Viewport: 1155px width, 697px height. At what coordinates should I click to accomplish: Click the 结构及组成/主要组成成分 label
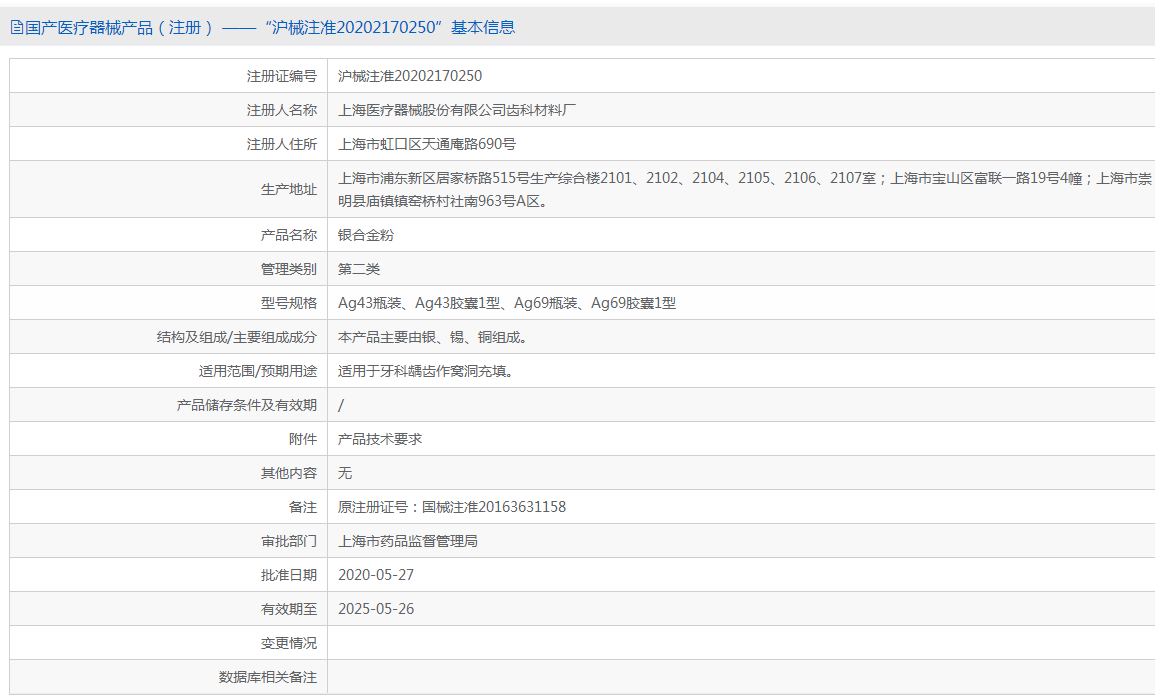(236, 337)
